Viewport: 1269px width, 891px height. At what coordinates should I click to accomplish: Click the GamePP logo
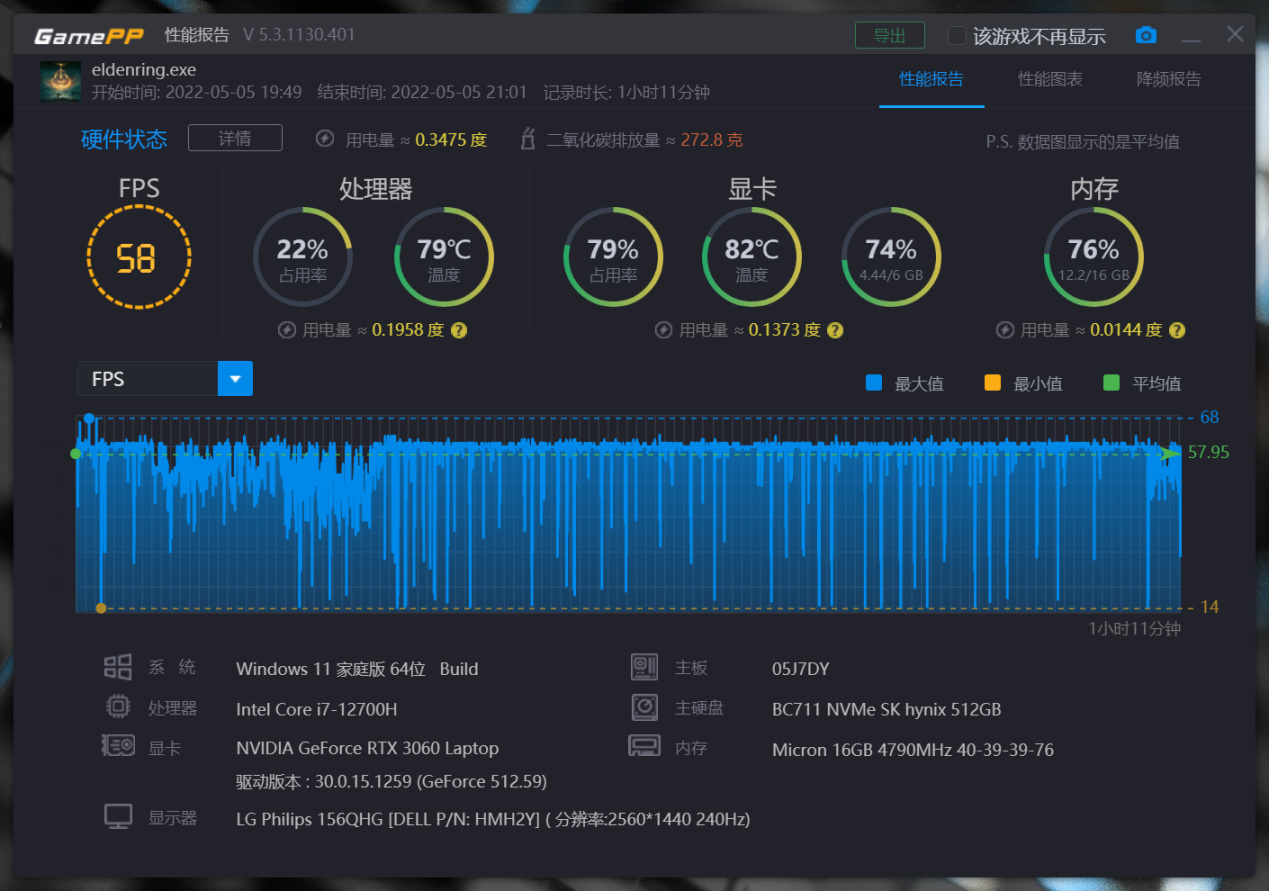click(x=88, y=34)
